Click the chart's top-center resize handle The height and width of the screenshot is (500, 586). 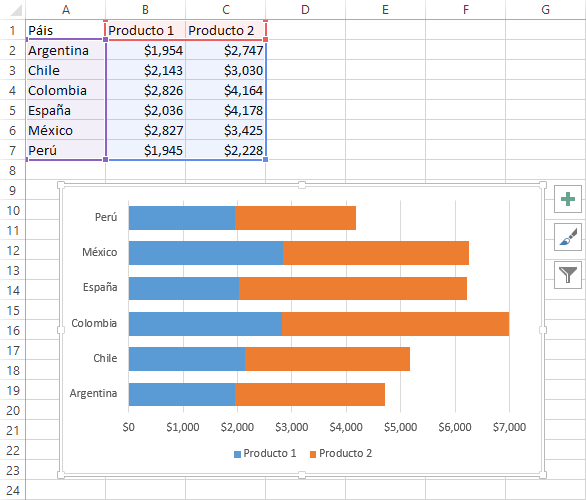click(x=302, y=185)
